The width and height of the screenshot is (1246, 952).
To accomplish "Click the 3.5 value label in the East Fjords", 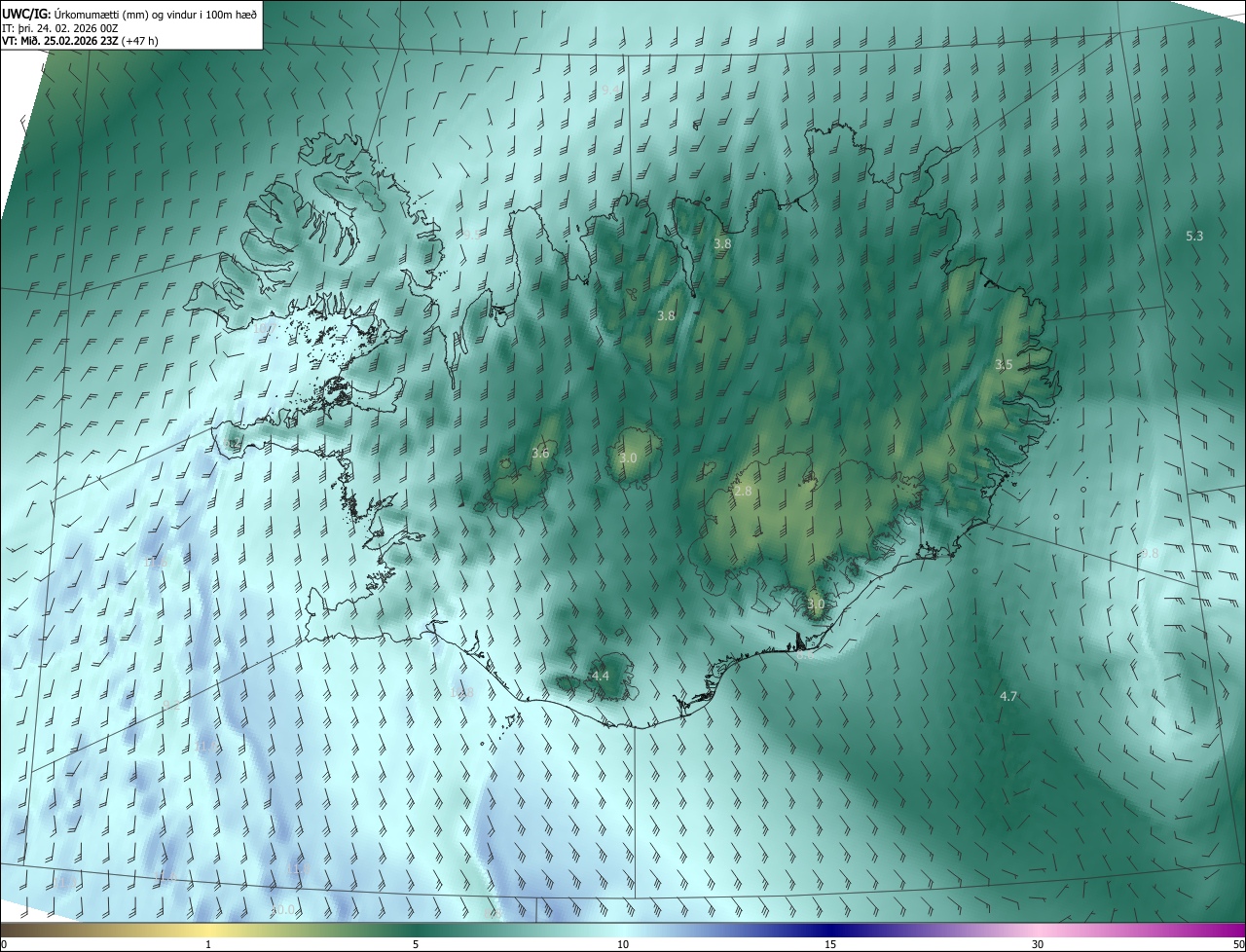I will (x=1004, y=364).
